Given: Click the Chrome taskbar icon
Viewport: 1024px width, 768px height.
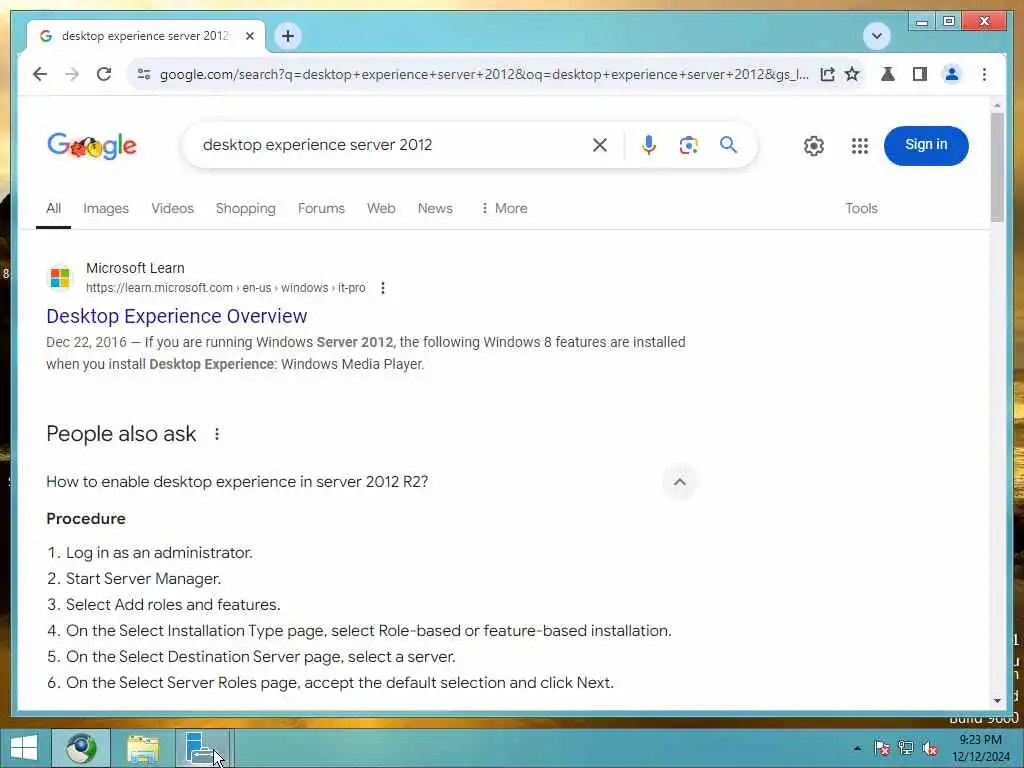Looking at the screenshot, I should pyautogui.click(x=81, y=748).
